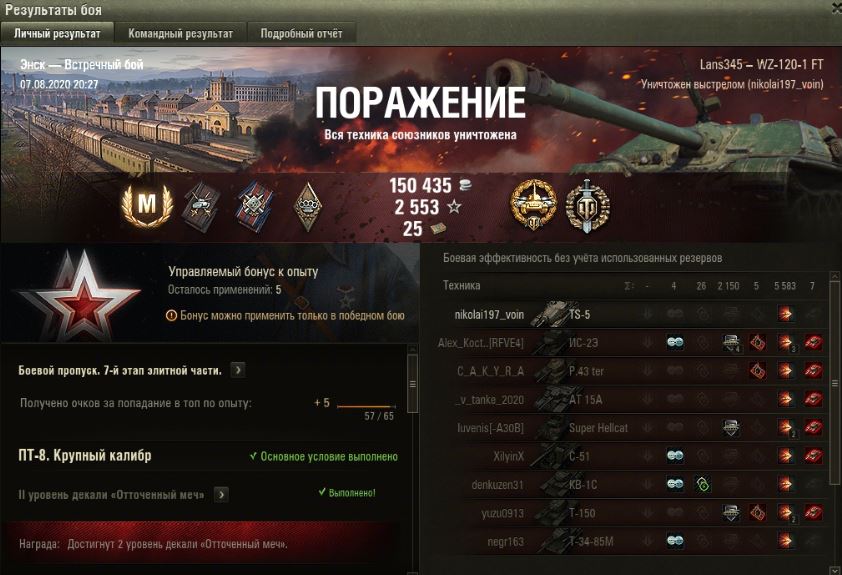Select the sword and shield emblem medal
This screenshot has width=842, height=575.
(587, 206)
